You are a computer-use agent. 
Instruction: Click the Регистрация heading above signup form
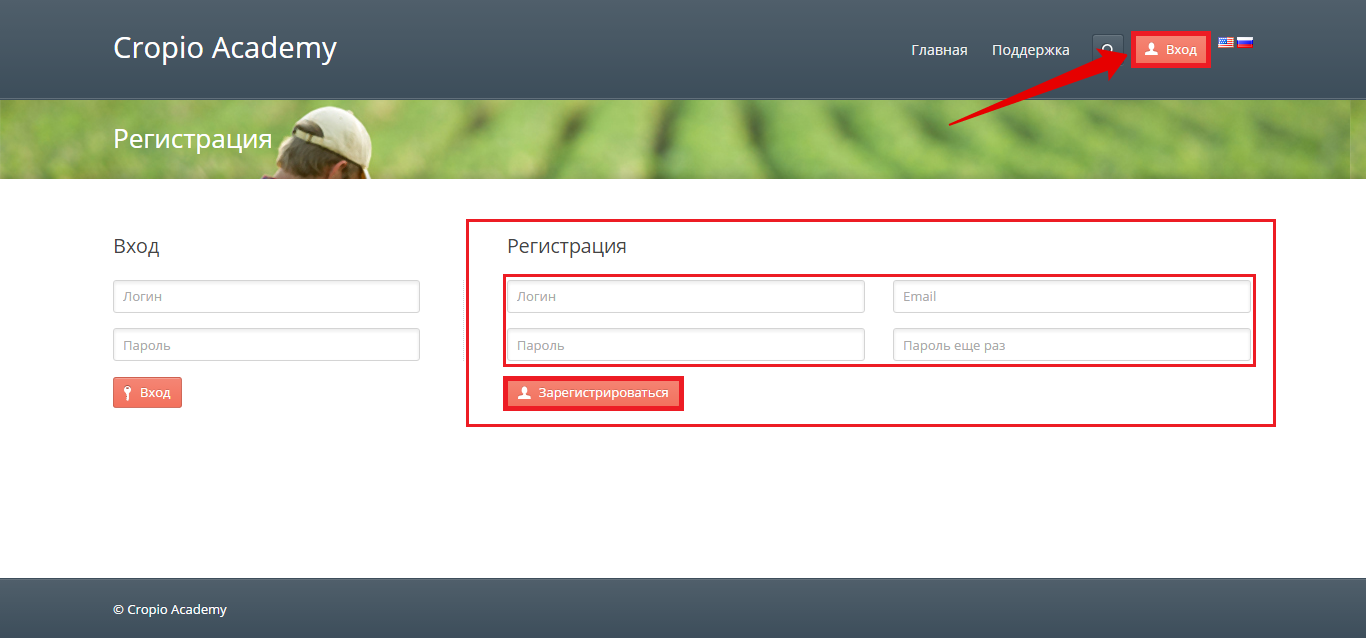click(567, 246)
